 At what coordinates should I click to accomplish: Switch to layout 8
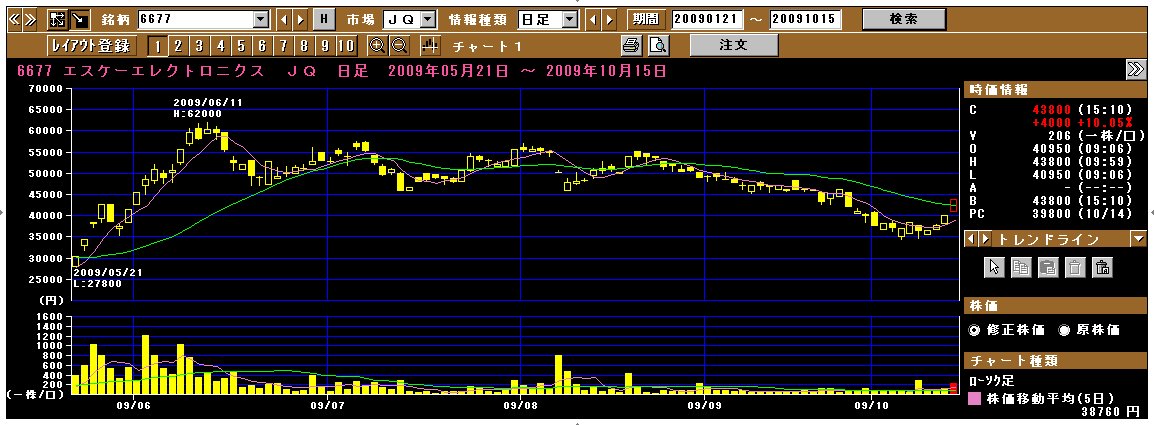pyautogui.click(x=304, y=46)
